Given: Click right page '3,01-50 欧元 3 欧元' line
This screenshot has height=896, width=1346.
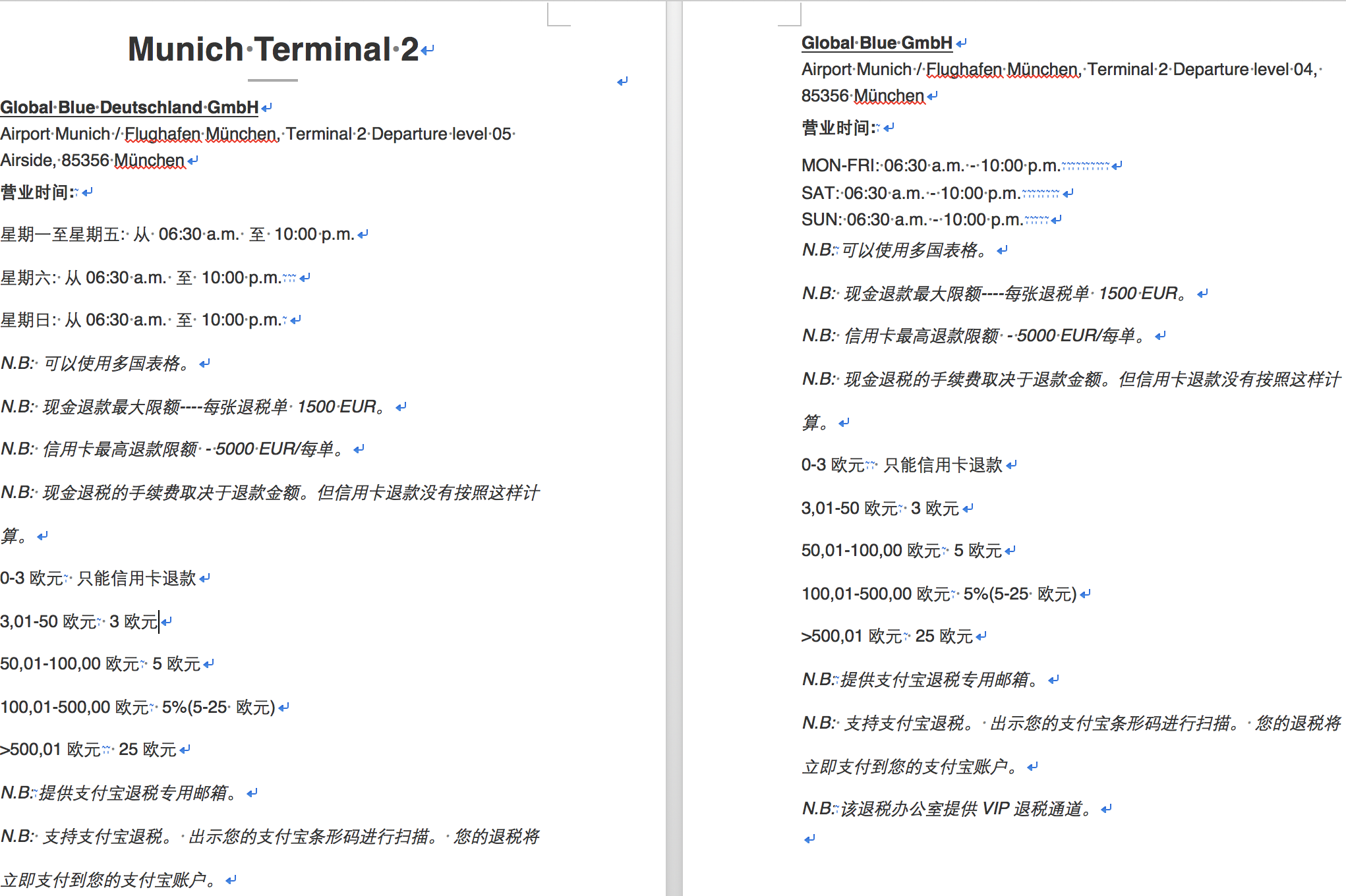Looking at the screenshot, I should 880,509.
